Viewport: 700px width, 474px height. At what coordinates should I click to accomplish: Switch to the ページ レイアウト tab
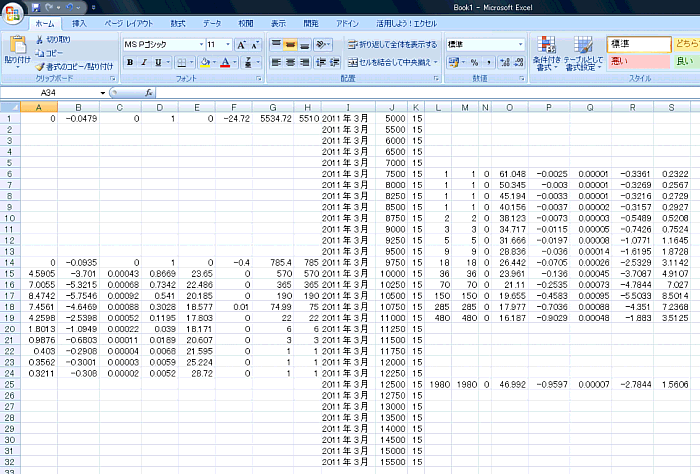(x=129, y=24)
